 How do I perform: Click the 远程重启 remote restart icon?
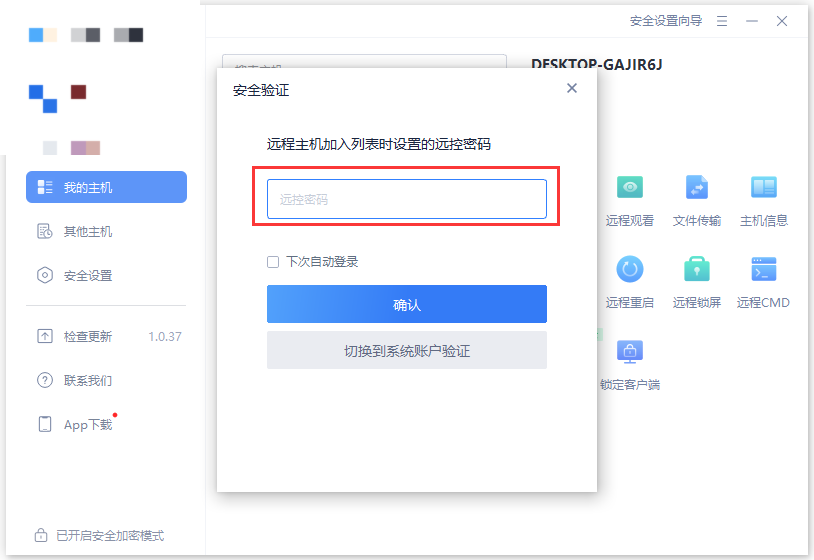point(630,269)
